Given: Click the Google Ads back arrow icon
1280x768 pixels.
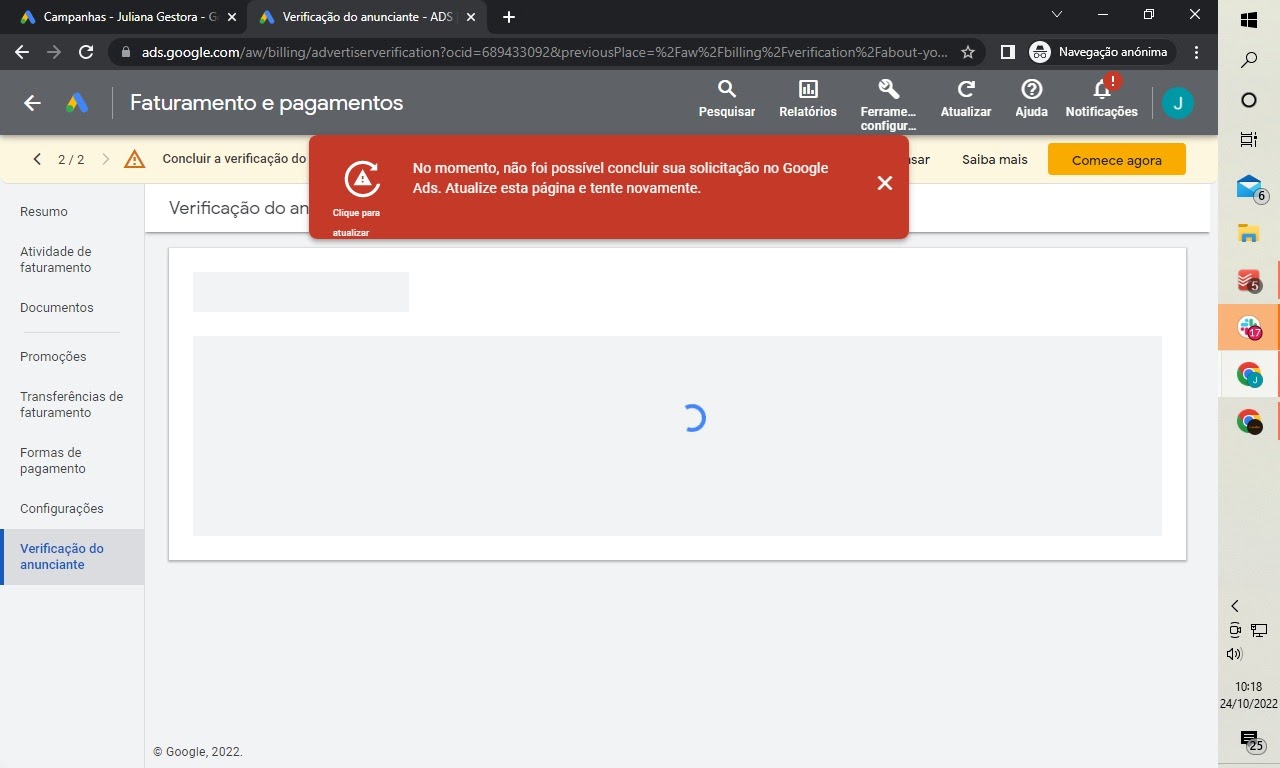Looking at the screenshot, I should click(32, 103).
